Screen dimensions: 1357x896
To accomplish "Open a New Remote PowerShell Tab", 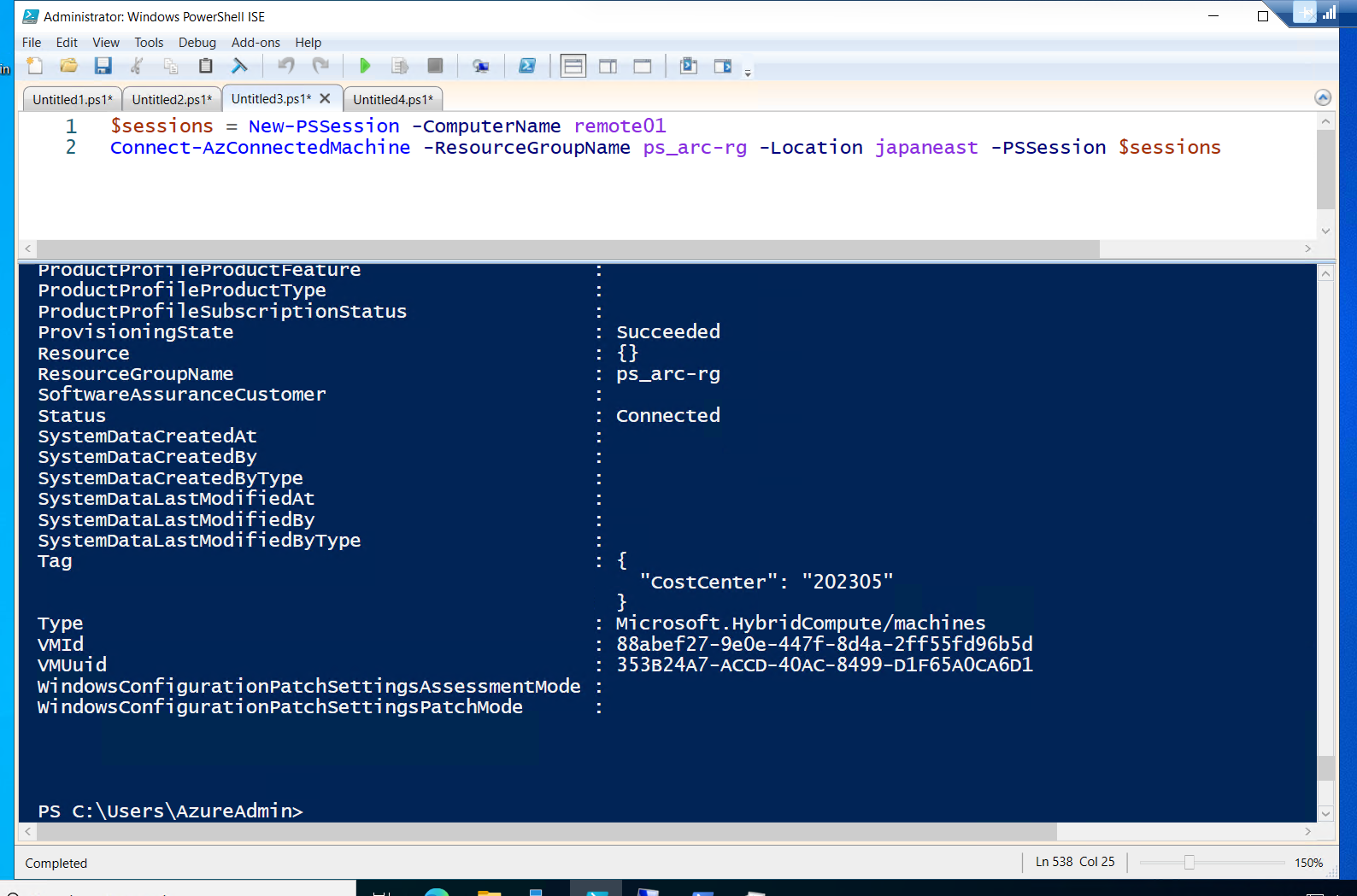I will tap(481, 66).
